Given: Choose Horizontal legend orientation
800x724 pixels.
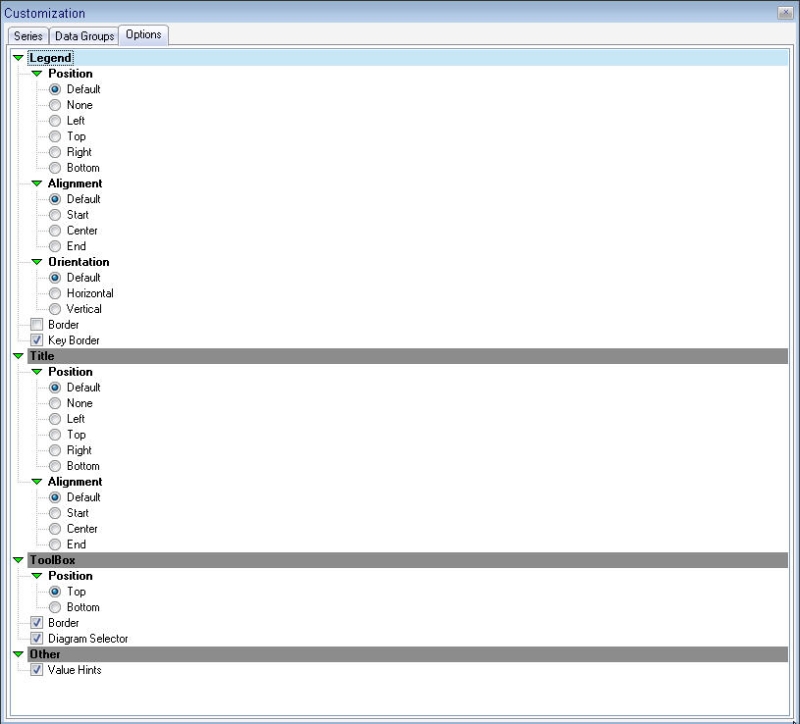Looking at the screenshot, I should click(55, 294).
